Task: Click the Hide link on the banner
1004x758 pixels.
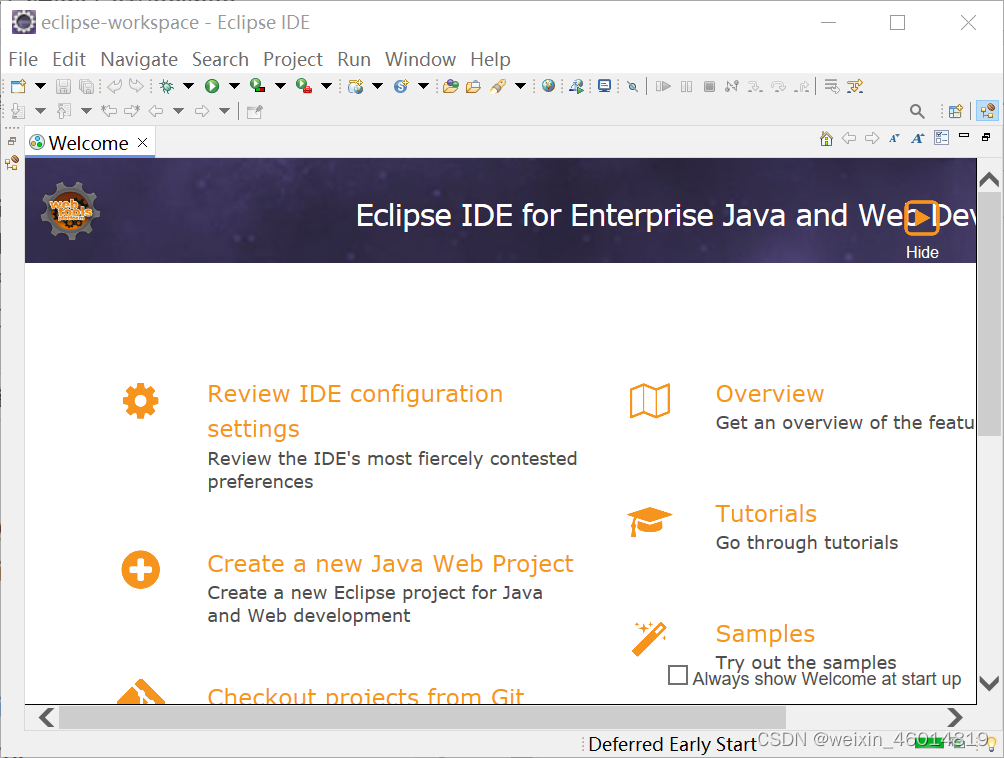Action: coord(921,252)
